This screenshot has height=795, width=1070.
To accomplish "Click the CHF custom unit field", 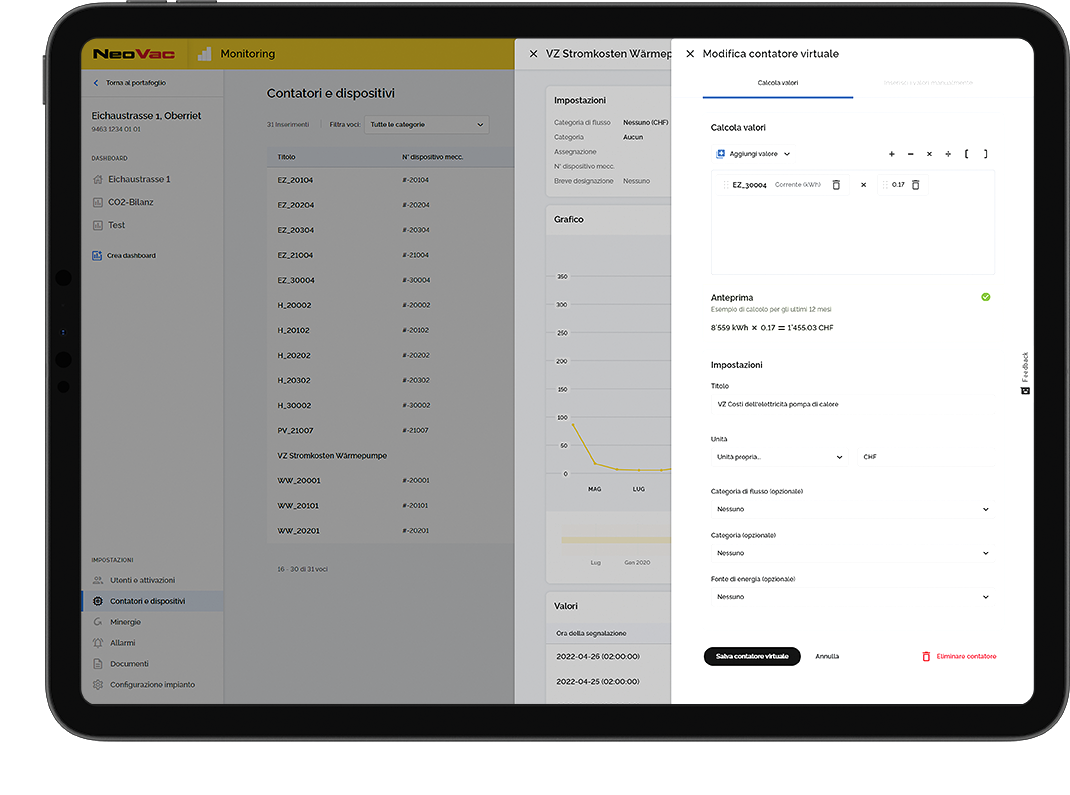I will (925, 457).
